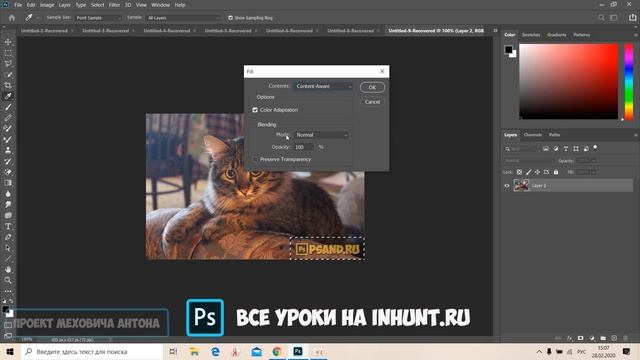
Task: Open the Image menu
Action: coord(47,5)
